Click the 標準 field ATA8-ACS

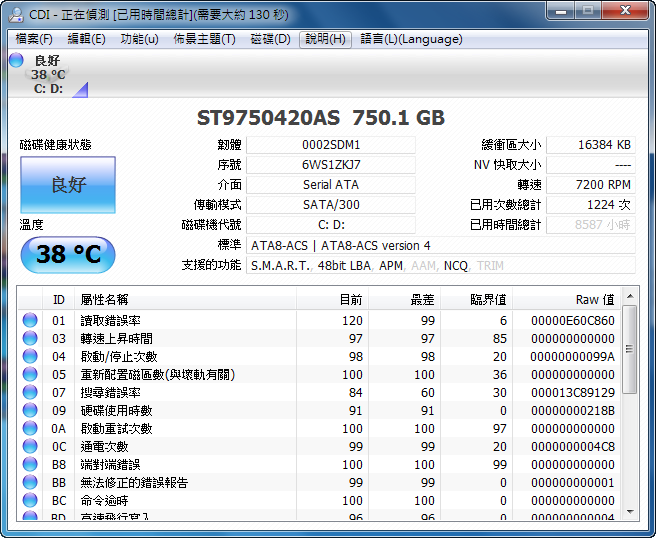[x=441, y=246]
